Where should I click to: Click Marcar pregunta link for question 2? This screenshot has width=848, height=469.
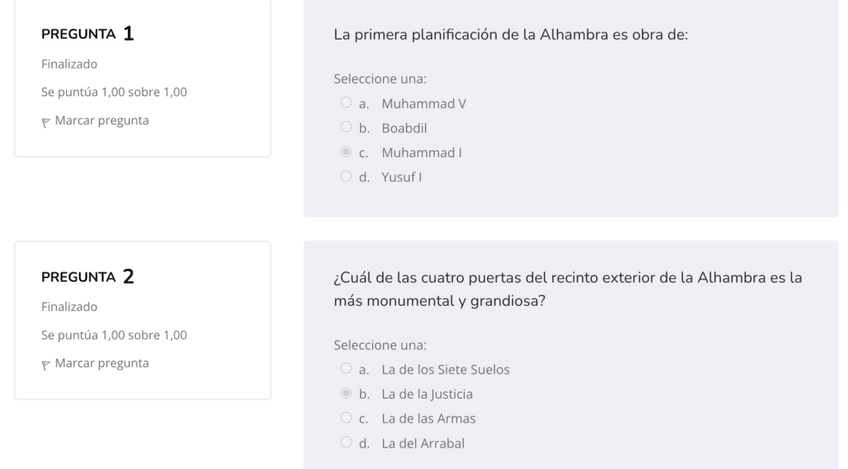tap(102, 363)
